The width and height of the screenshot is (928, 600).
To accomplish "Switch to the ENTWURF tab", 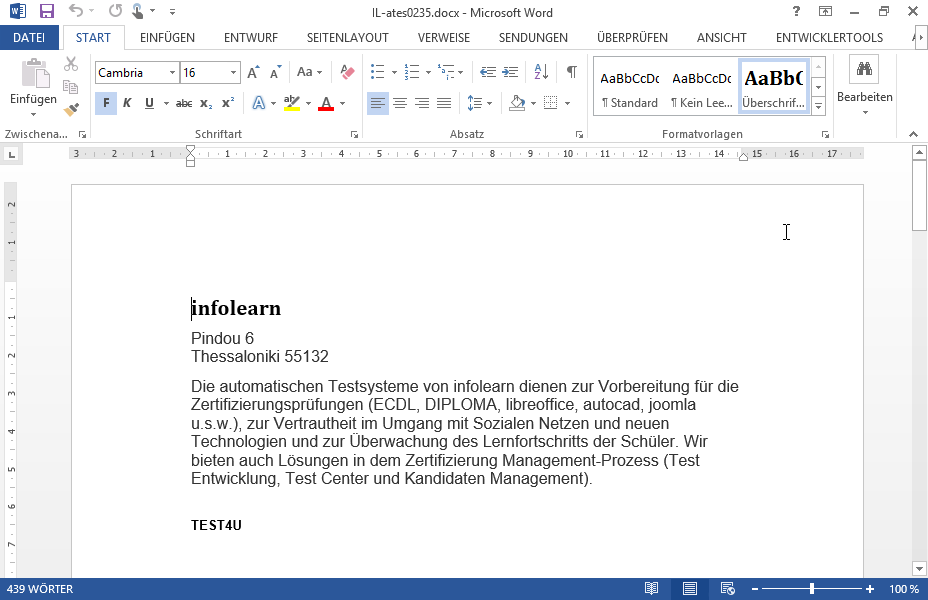I will (x=251, y=38).
